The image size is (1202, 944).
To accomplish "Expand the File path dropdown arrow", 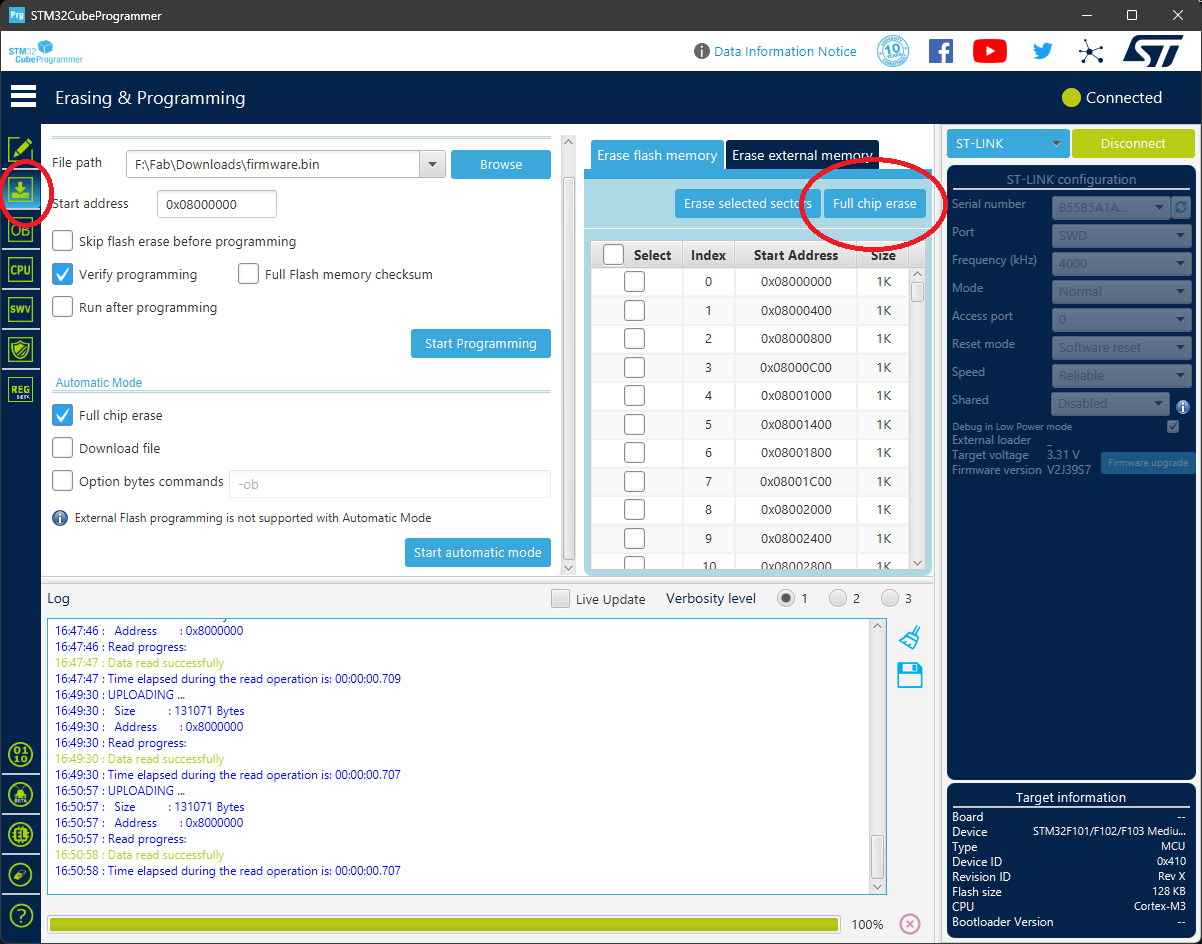I will (x=432, y=164).
